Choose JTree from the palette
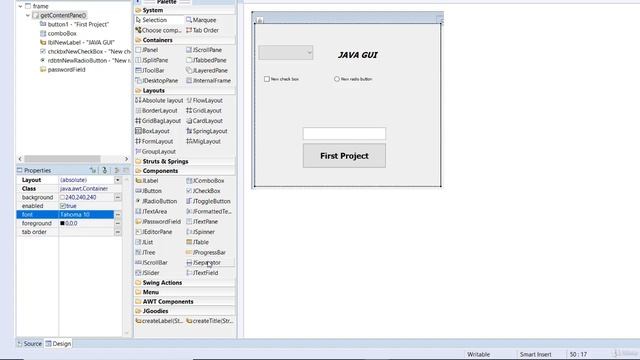The image size is (640, 360). (x=145, y=252)
